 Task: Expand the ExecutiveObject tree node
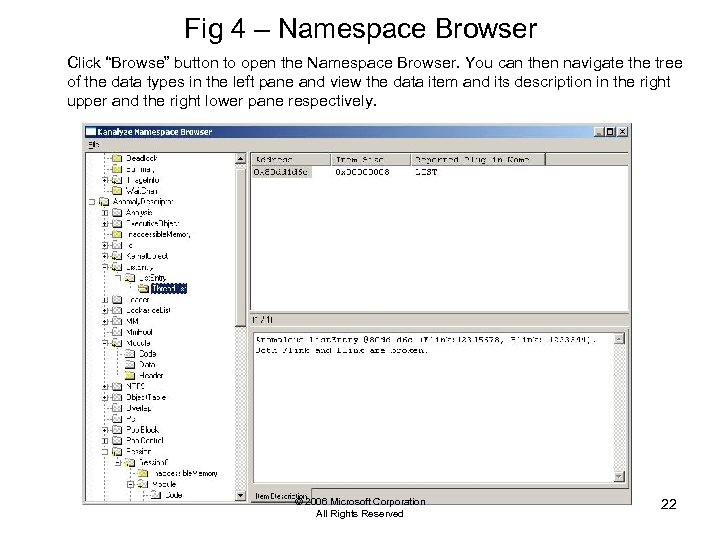click(105, 224)
